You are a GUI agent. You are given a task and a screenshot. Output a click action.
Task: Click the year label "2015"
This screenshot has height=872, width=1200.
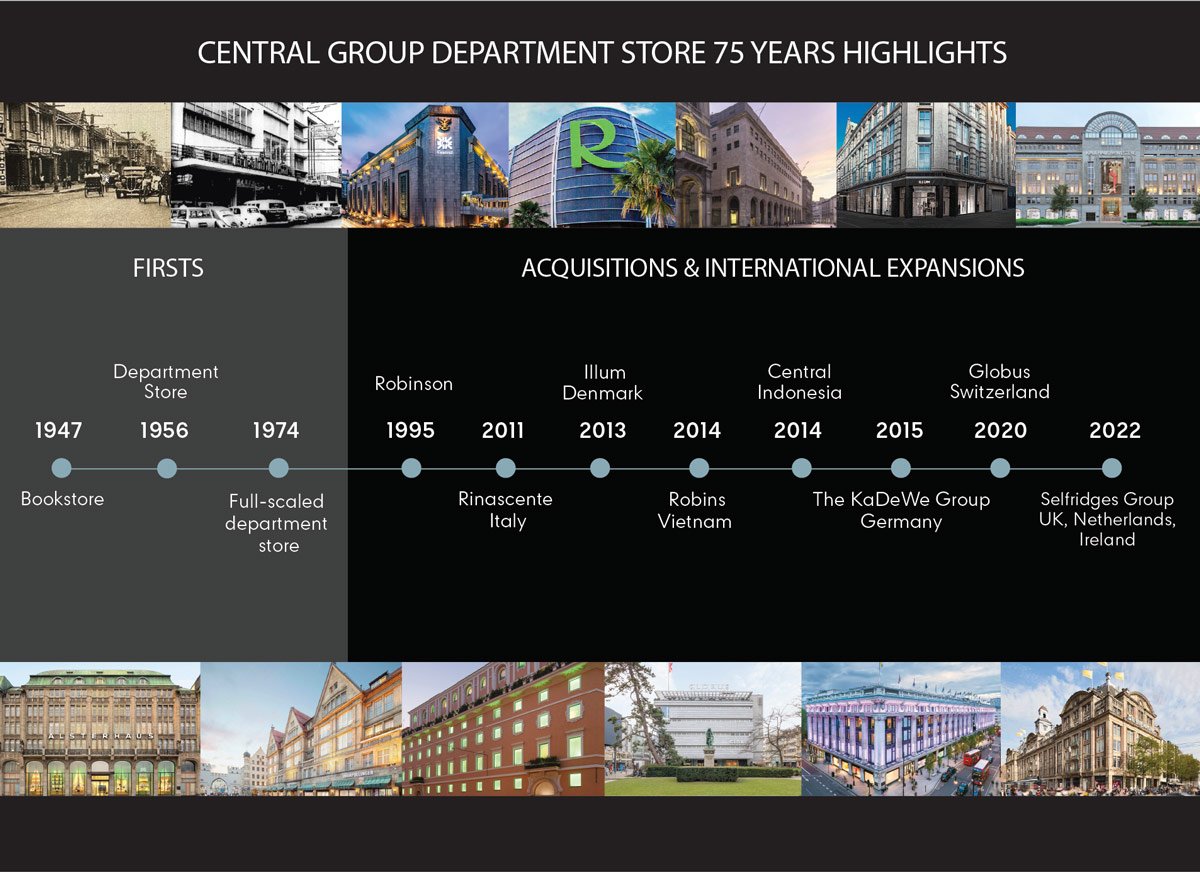click(x=900, y=431)
